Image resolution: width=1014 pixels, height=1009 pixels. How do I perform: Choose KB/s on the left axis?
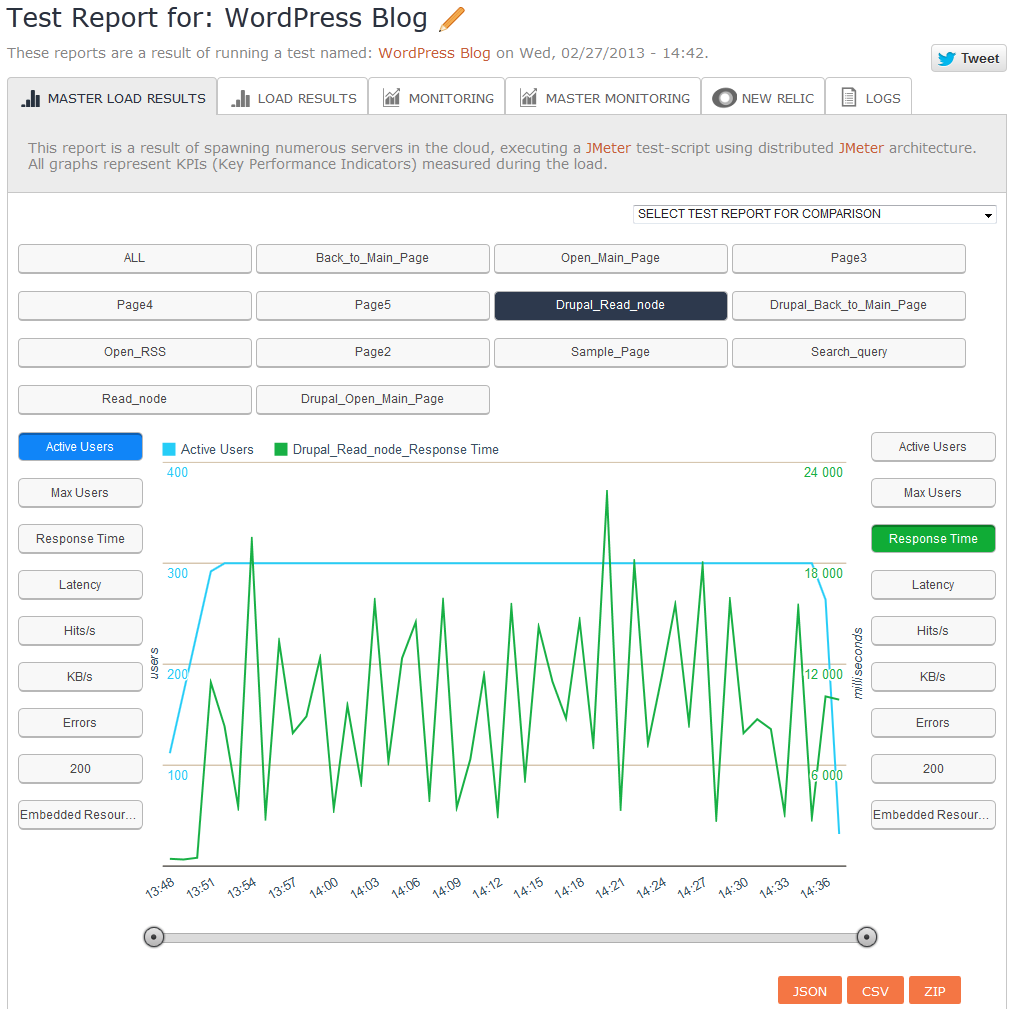[x=80, y=677]
